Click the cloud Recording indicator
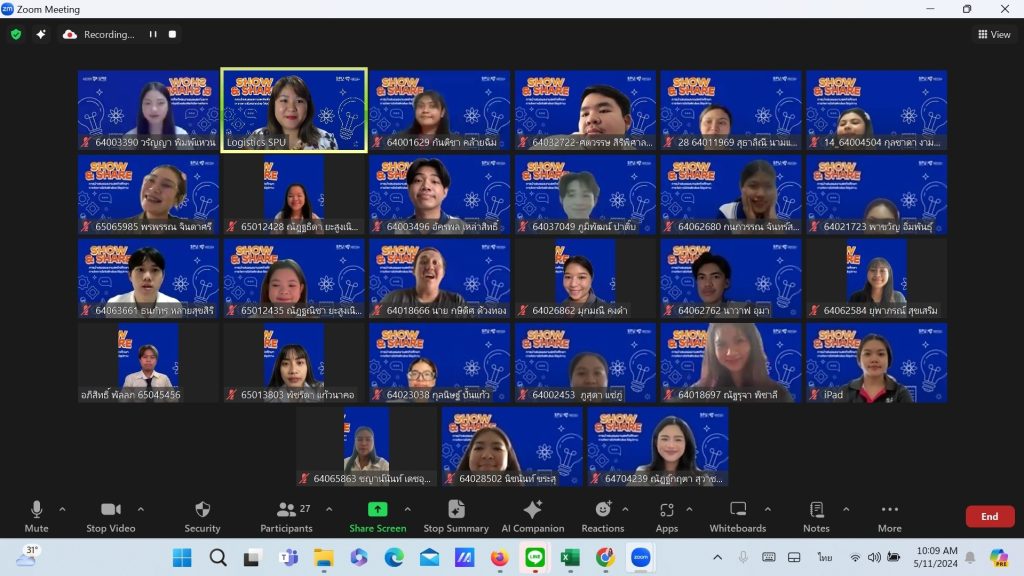1024x576 pixels. point(99,34)
